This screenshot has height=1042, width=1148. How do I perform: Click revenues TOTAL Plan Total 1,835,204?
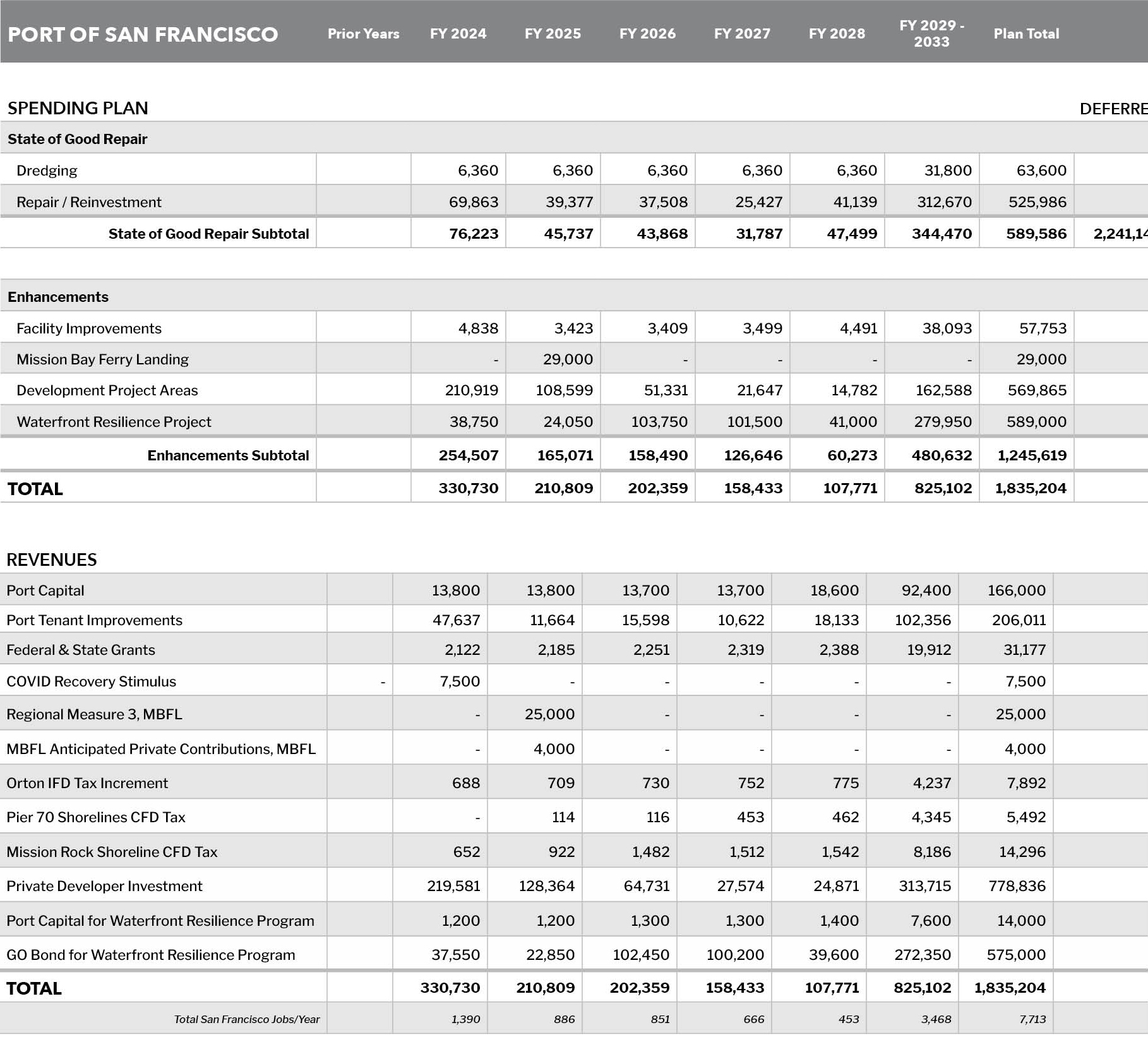(1010, 988)
